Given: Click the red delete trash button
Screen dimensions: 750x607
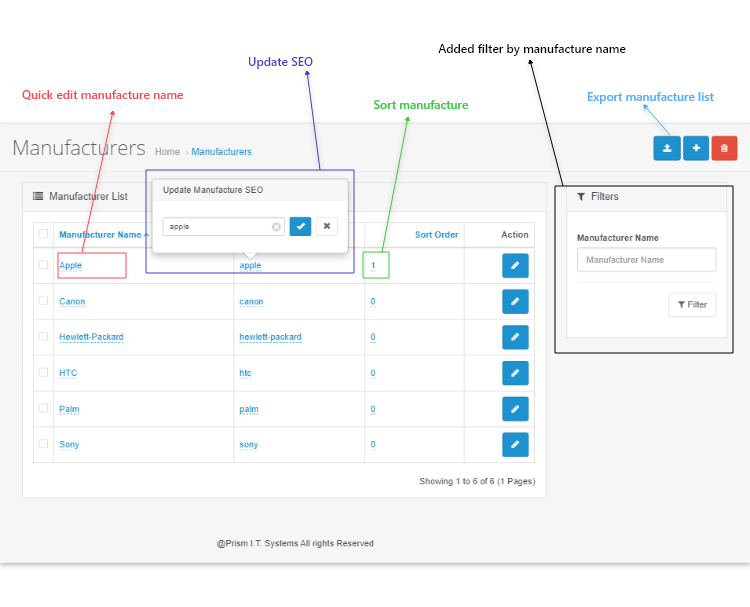Looking at the screenshot, I should pyautogui.click(x=724, y=148).
